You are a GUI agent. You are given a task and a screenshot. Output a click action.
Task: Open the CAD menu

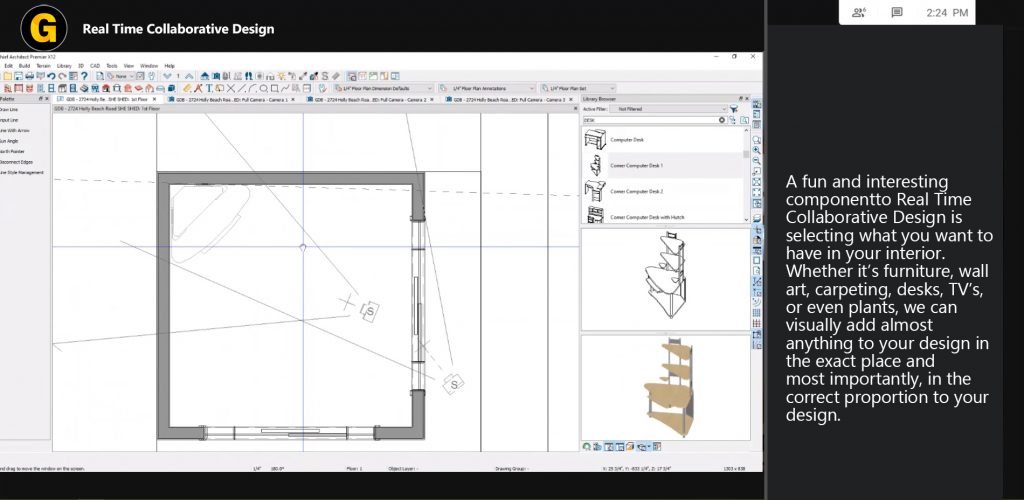(x=95, y=66)
